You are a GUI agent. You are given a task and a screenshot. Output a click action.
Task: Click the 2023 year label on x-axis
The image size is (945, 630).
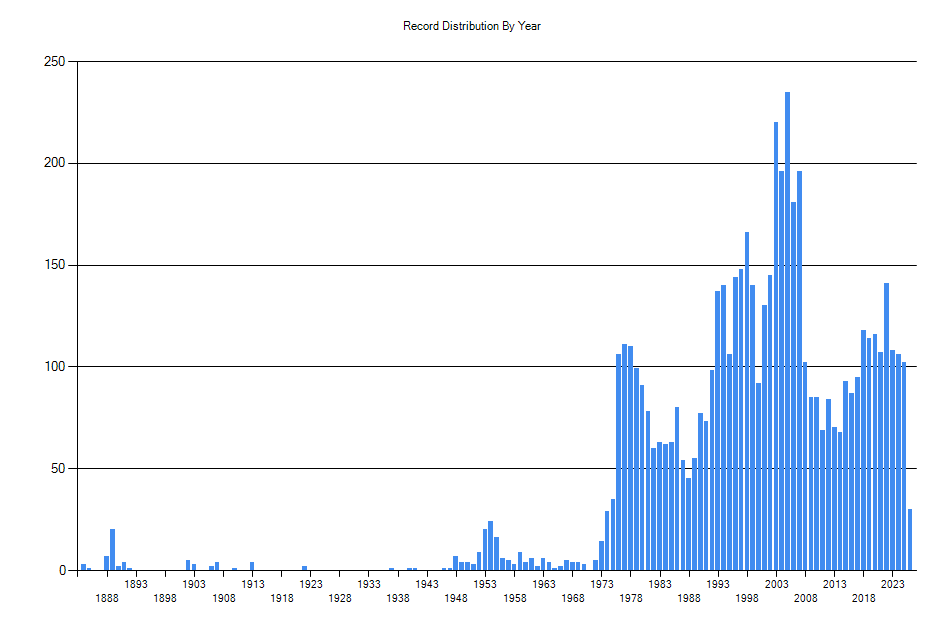(x=893, y=584)
